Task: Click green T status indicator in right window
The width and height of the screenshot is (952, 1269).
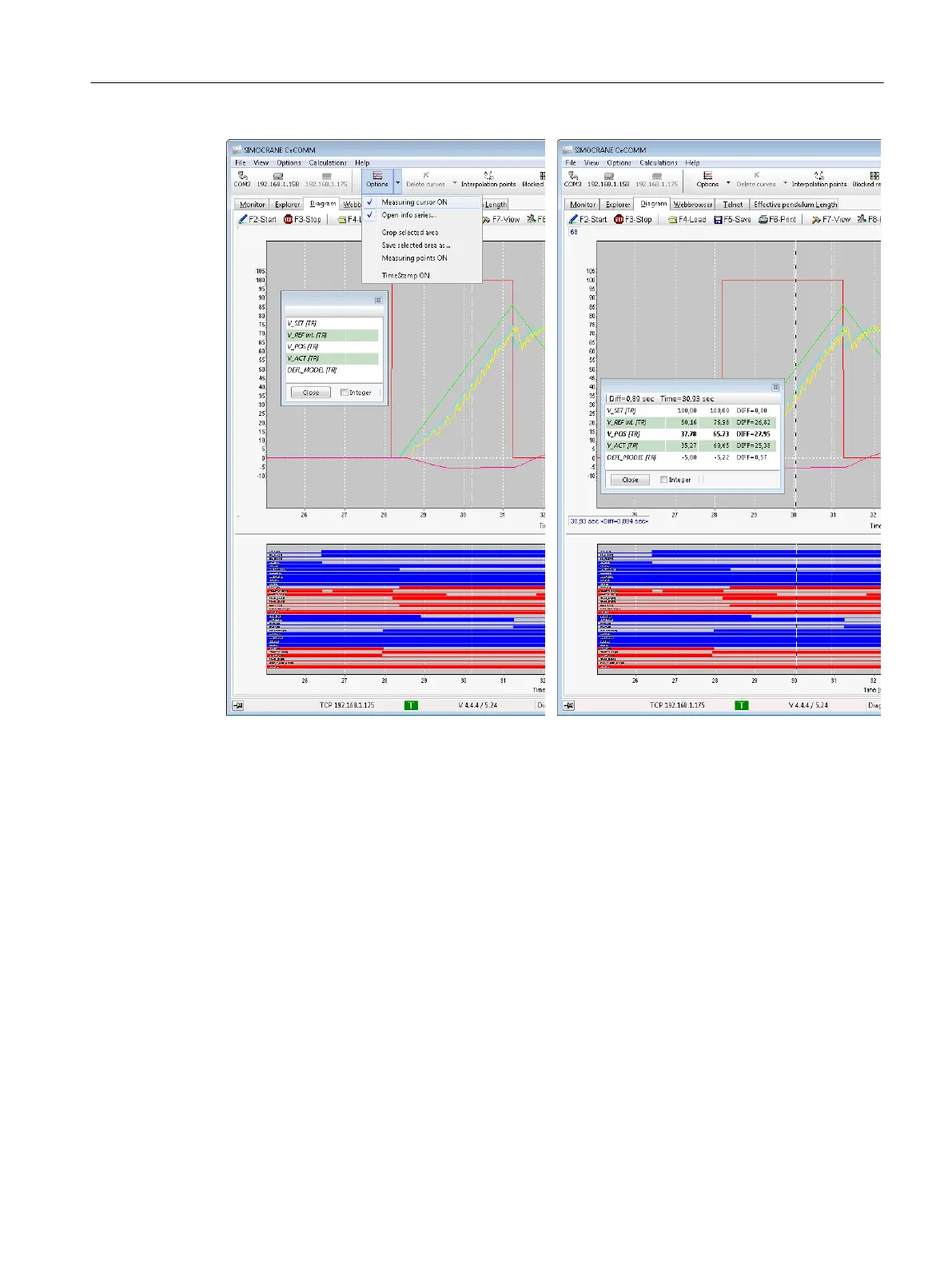Action: pos(742,705)
